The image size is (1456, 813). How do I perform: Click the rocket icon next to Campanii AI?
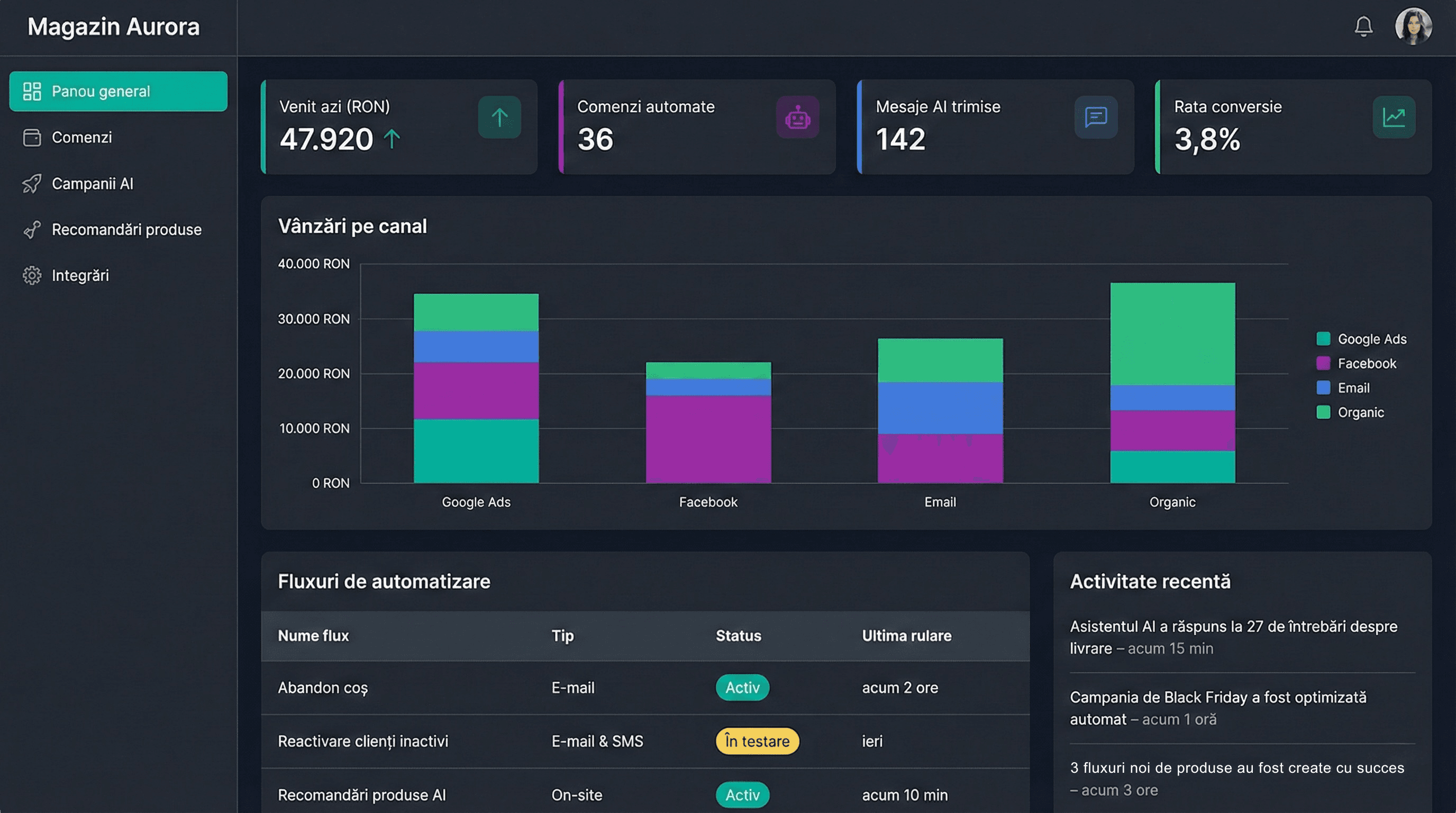point(32,183)
